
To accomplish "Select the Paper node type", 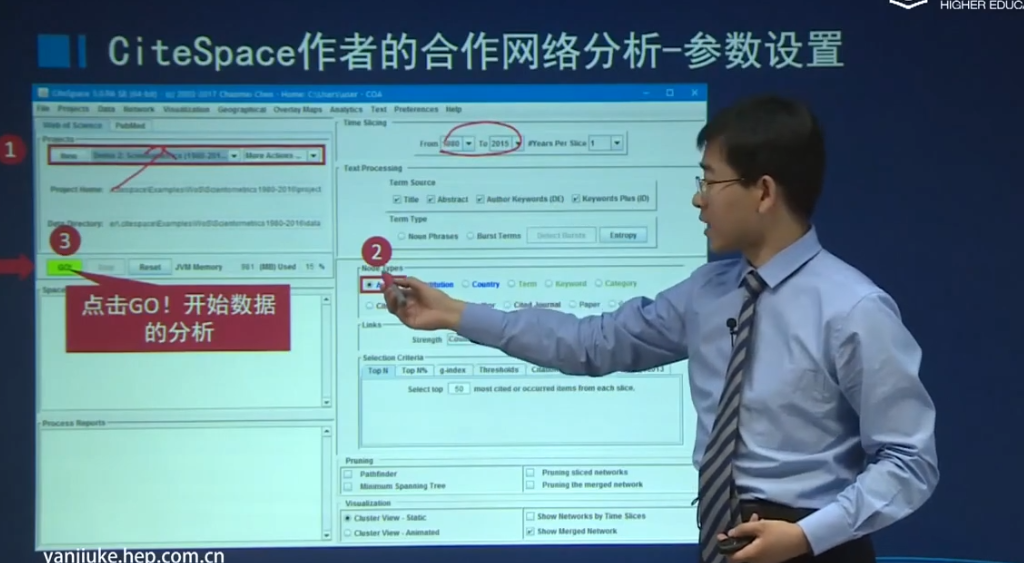I will point(573,304).
